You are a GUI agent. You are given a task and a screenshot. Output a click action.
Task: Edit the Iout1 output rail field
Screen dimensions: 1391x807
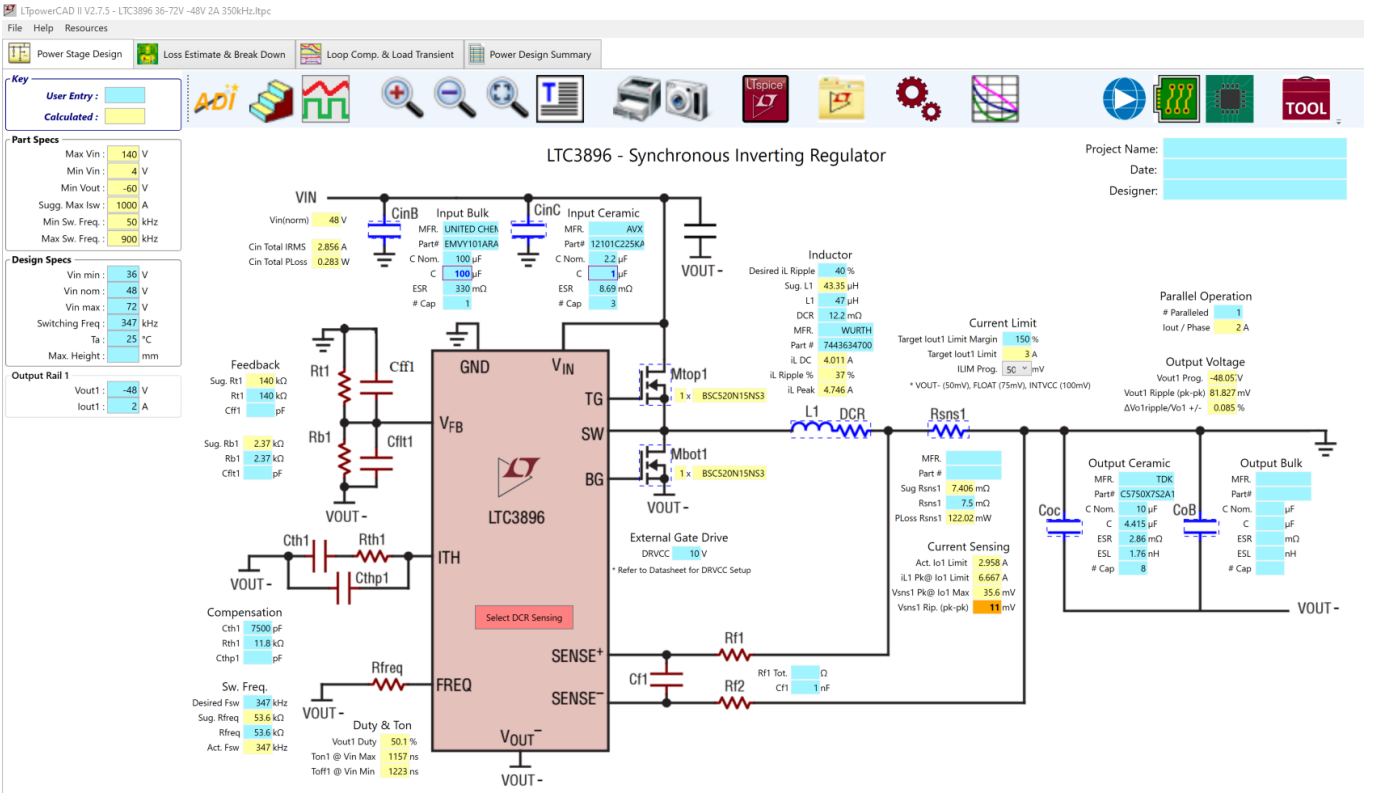(x=122, y=407)
